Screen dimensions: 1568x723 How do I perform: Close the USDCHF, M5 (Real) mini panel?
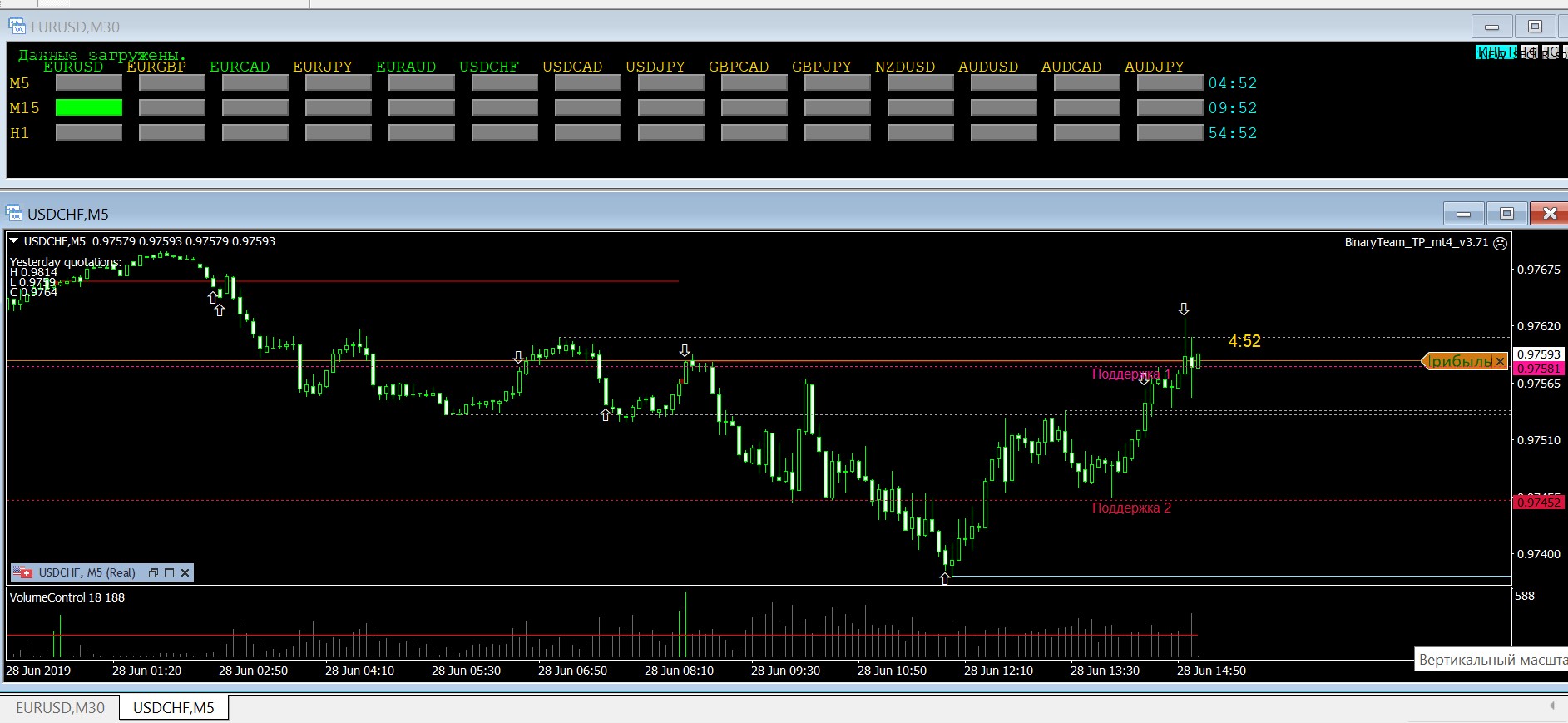(185, 572)
